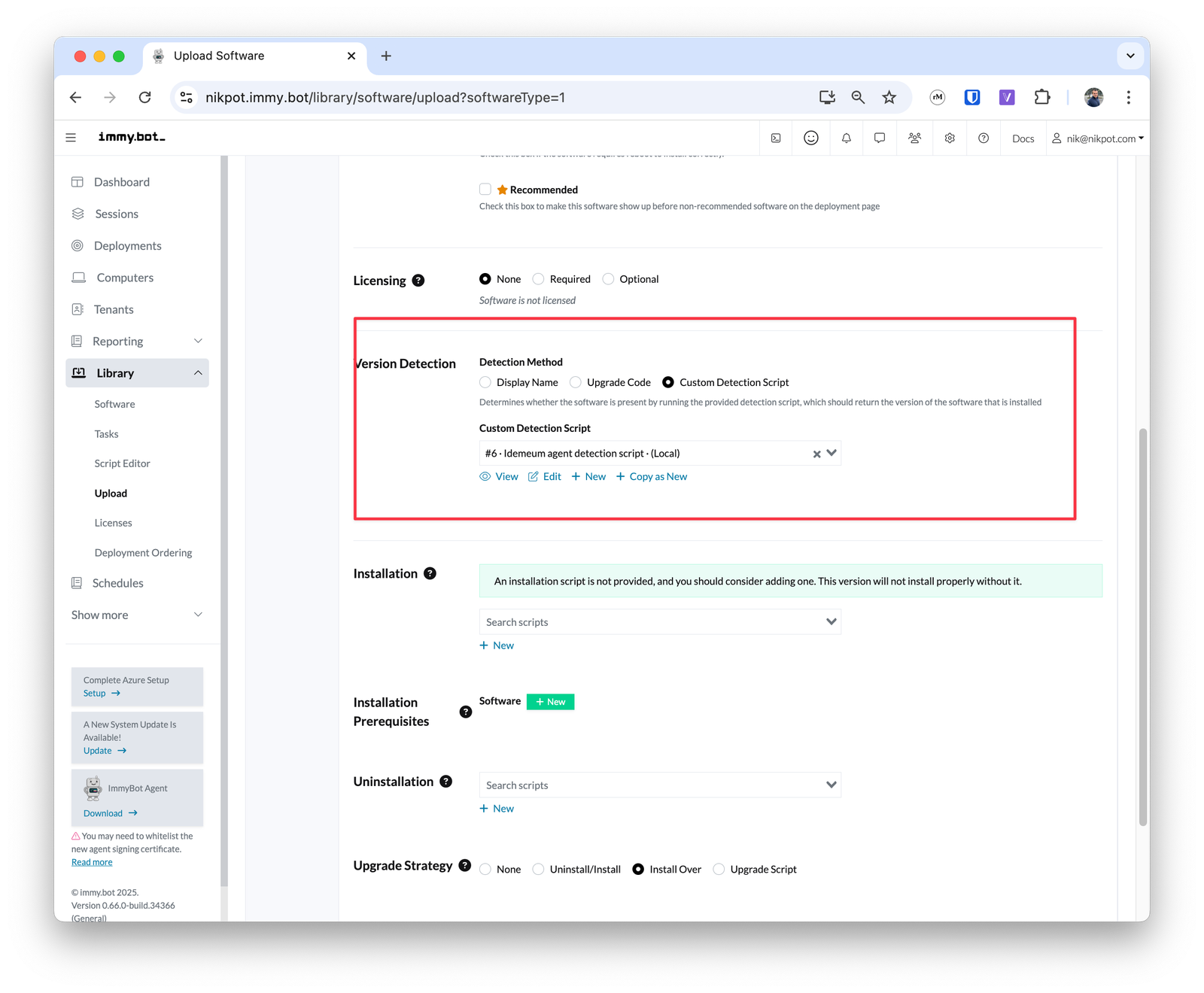Open the Bitwarden extension icon
The height and width of the screenshot is (993, 1204).
[972, 97]
